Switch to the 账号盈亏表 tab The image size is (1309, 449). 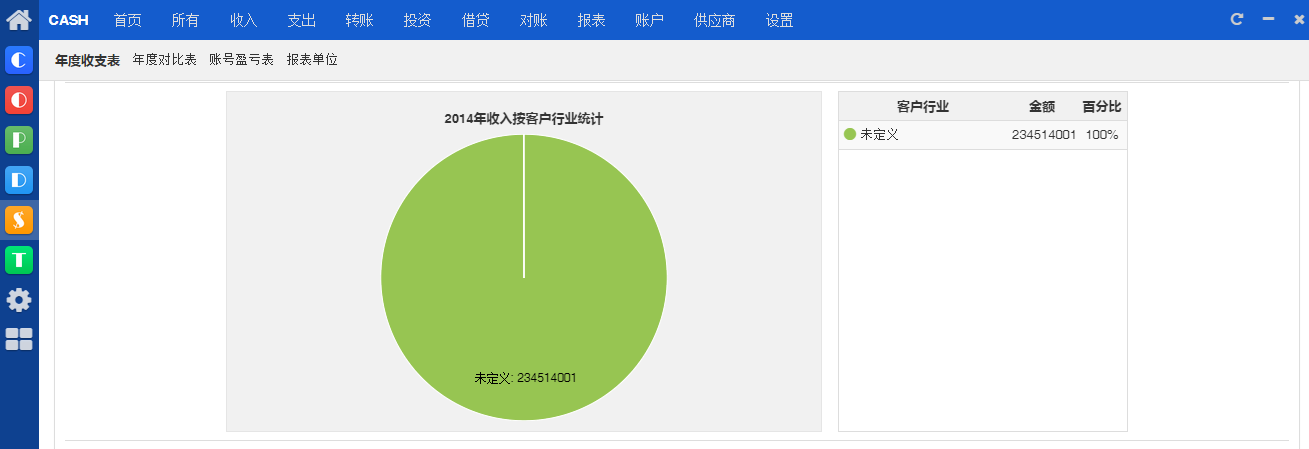pyautogui.click(x=242, y=60)
